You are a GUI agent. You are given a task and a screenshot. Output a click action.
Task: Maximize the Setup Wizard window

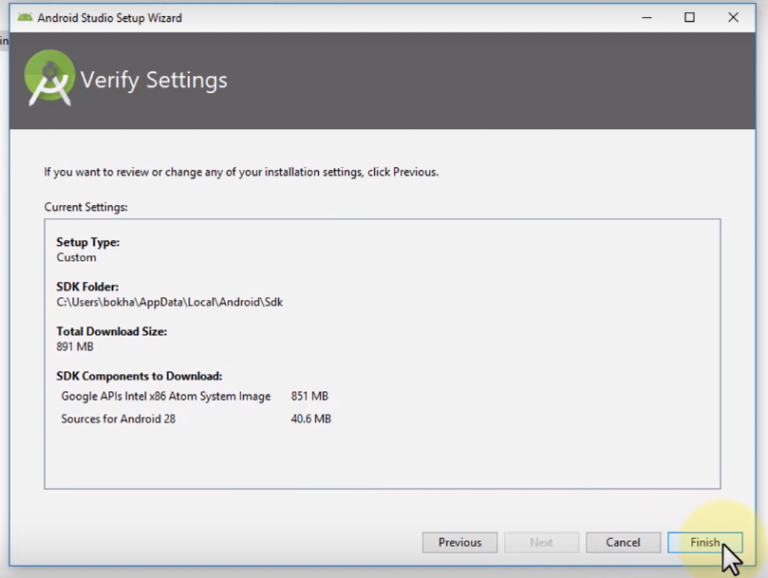pyautogui.click(x=689, y=17)
